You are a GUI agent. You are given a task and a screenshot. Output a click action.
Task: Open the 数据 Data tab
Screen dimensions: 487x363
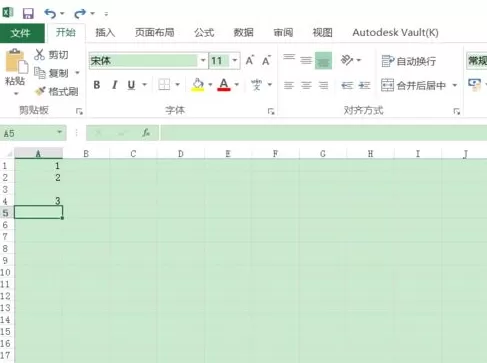click(243, 33)
